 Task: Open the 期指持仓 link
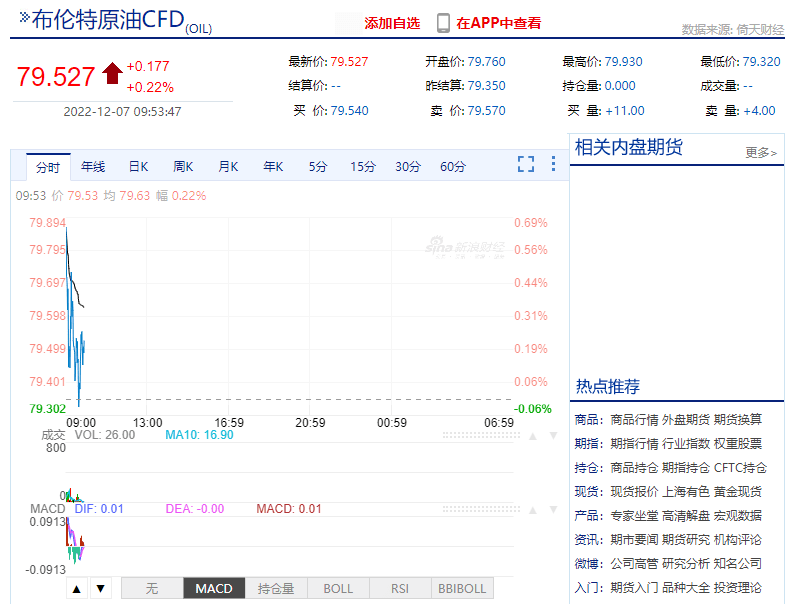click(x=686, y=468)
